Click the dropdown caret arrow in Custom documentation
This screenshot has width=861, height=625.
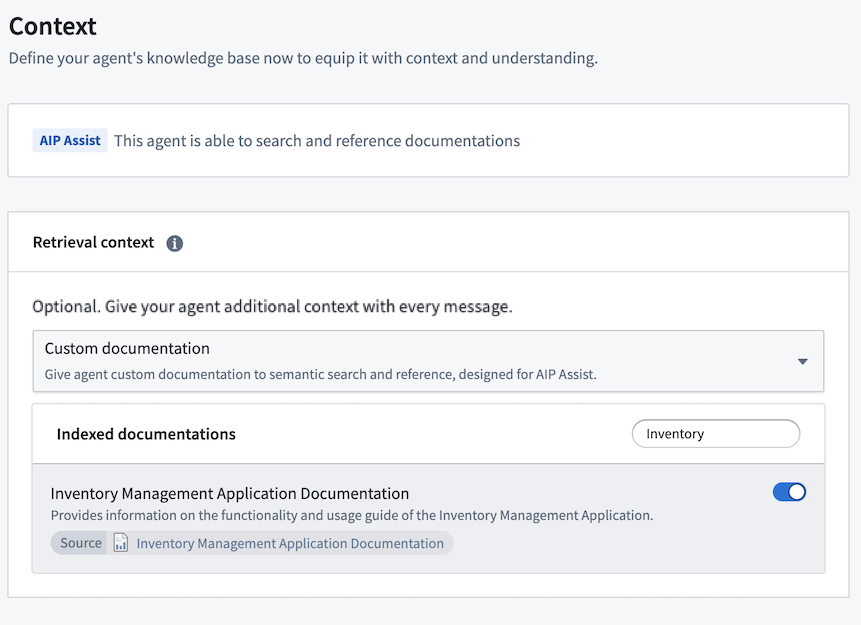pyautogui.click(x=802, y=361)
